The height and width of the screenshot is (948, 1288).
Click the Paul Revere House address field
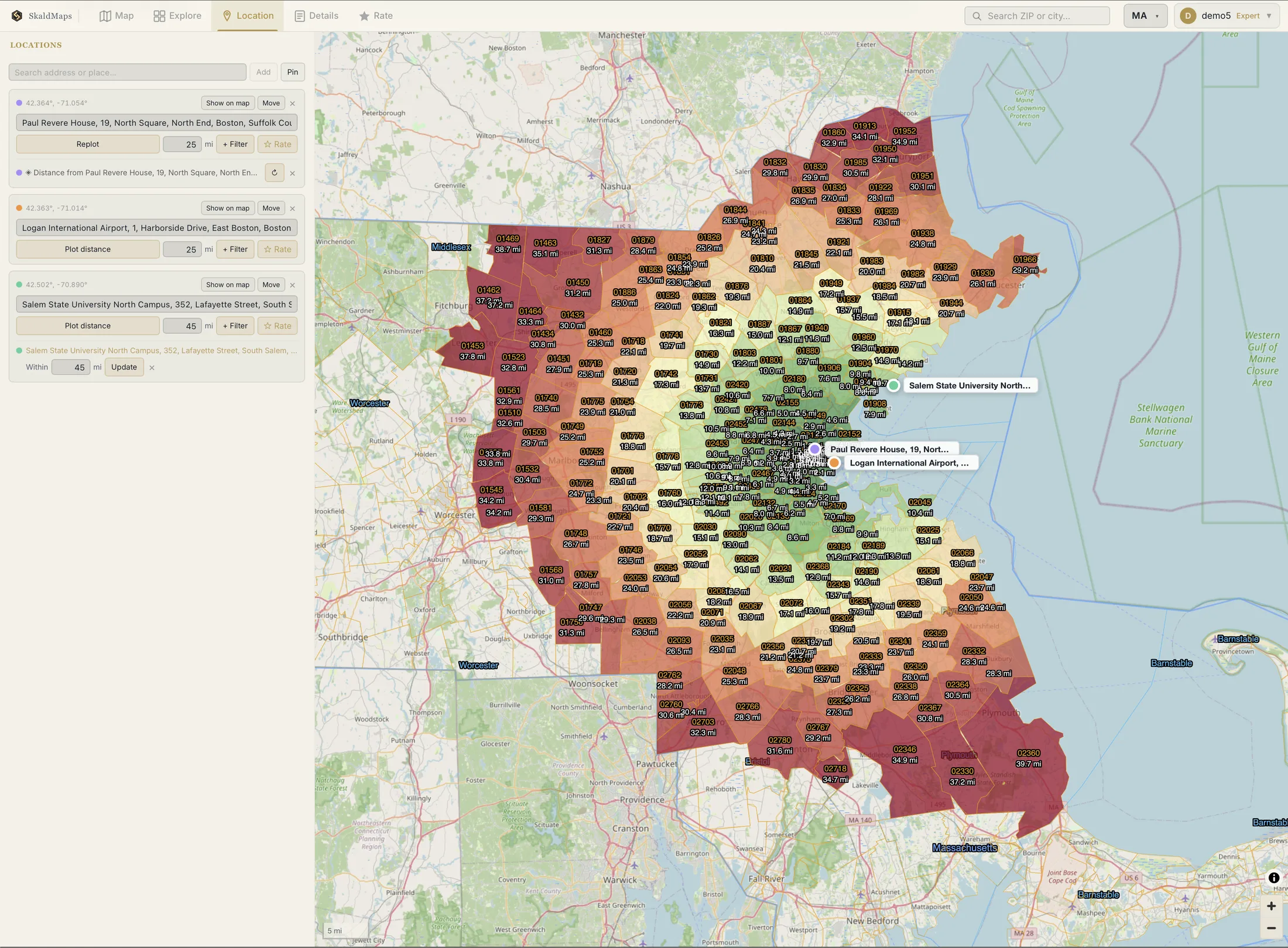(157, 122)
